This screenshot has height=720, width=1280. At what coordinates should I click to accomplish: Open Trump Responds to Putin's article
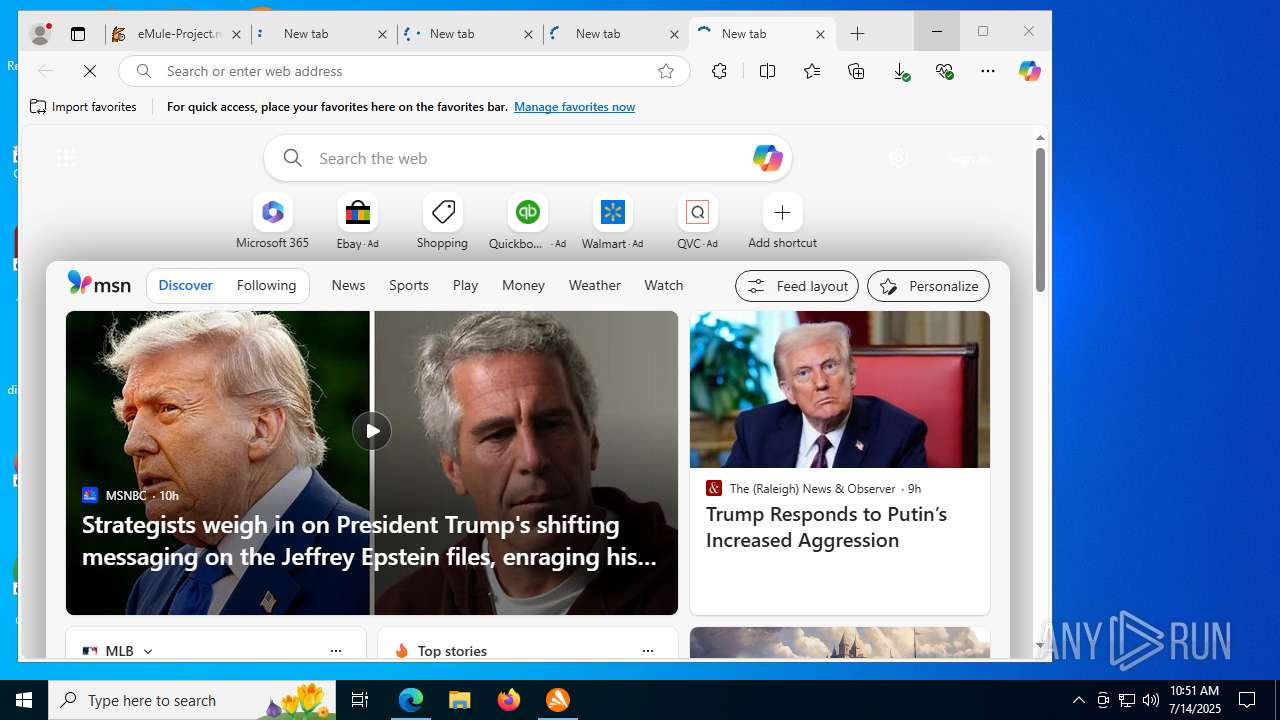[x=826, y=527]
